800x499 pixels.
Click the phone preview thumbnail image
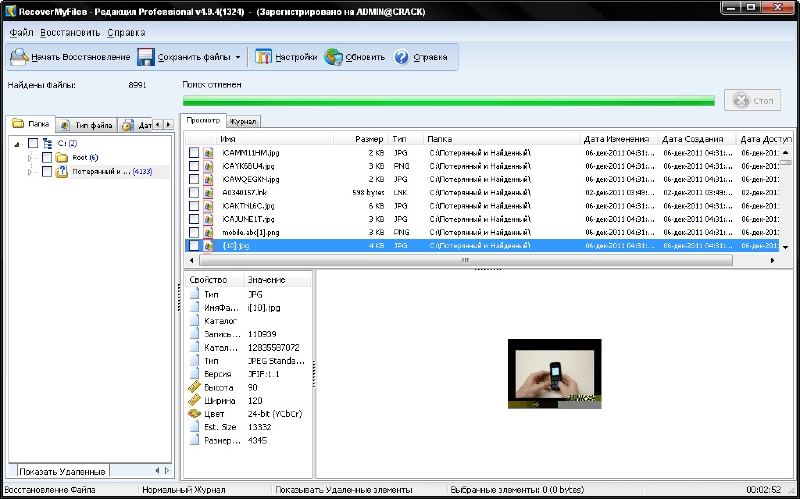coord(556,375)
